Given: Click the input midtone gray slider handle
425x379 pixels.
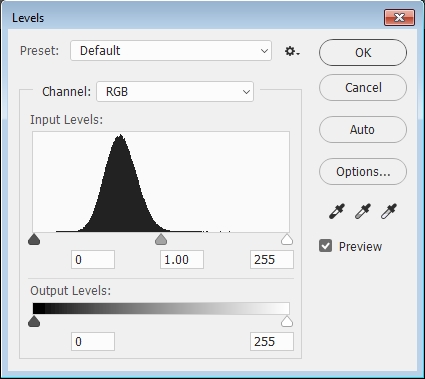Looking at the screenshot, I should 161,239.
